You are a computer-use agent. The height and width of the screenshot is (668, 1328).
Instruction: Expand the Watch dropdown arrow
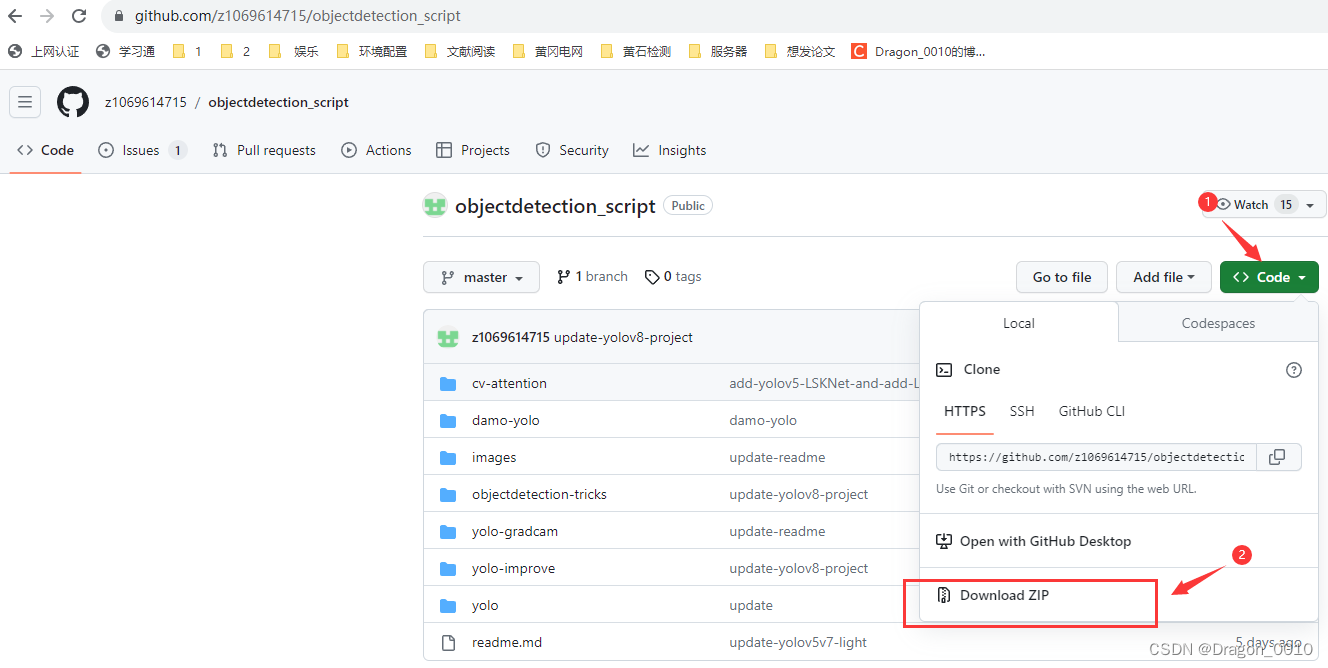coord(1310,205)
